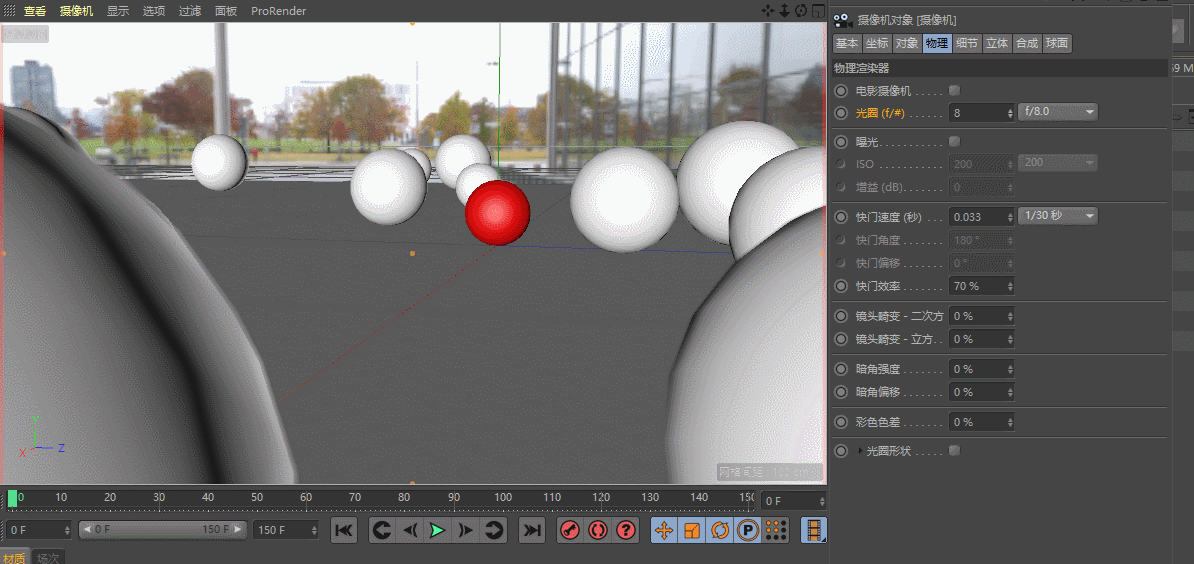Click animation dot next to 快门效率

[841, 286]
